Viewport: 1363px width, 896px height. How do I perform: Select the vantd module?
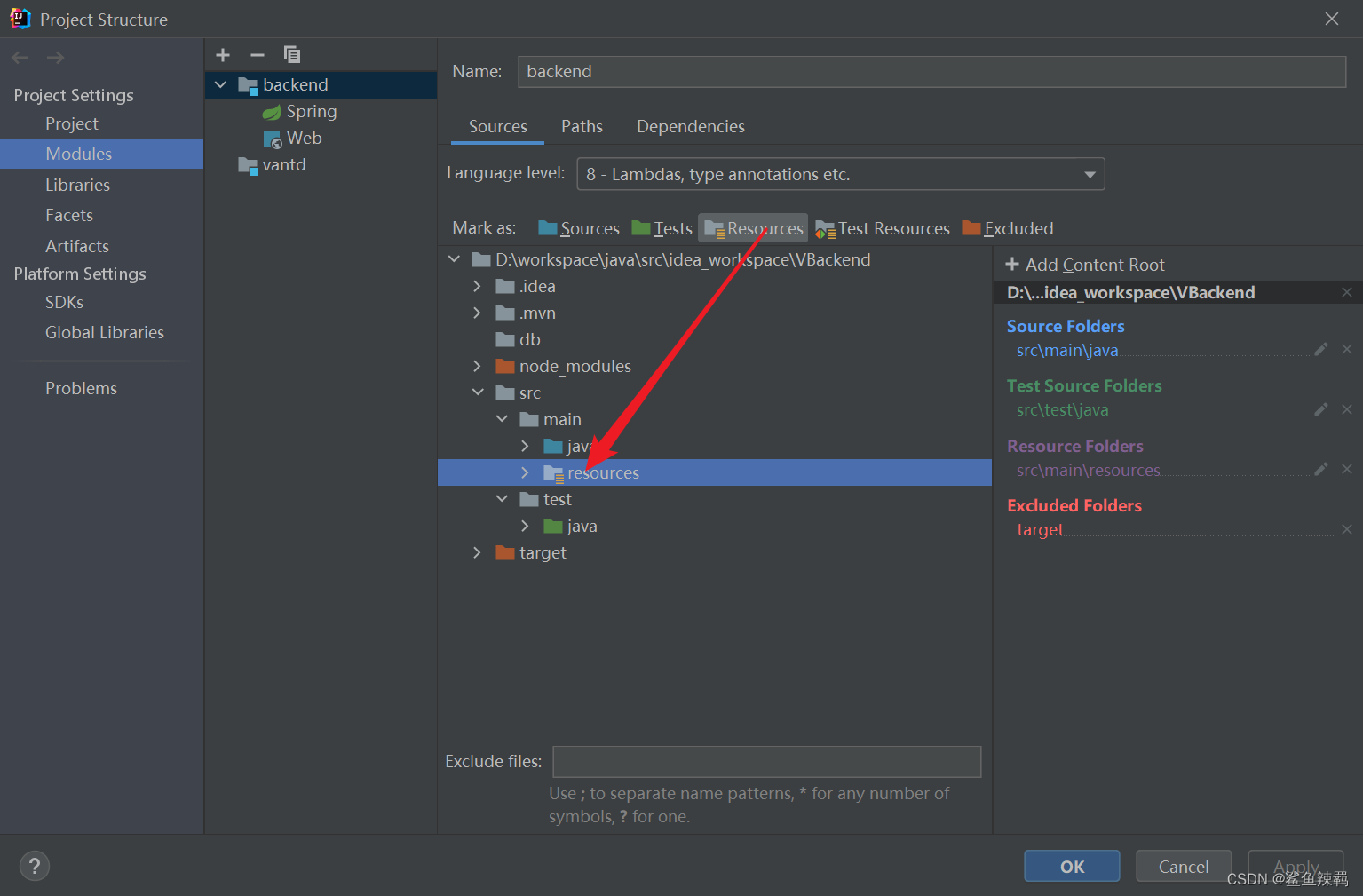(x=283, y=164)
